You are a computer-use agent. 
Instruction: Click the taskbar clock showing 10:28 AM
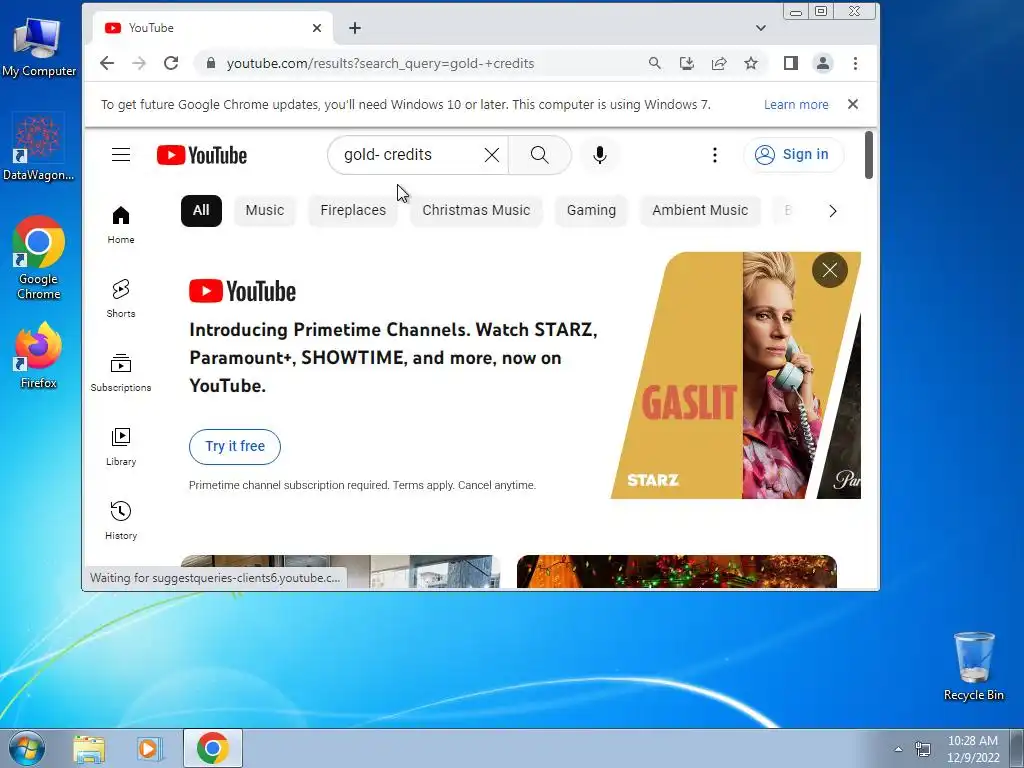point(973,749)
